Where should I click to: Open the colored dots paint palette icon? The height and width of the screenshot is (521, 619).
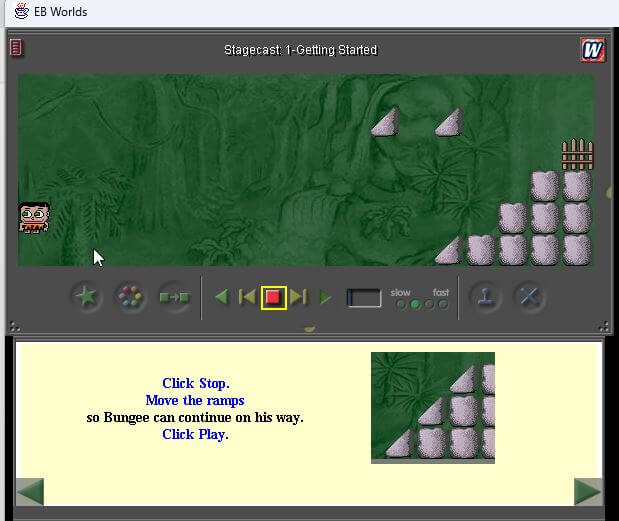[x=130, y=296]
